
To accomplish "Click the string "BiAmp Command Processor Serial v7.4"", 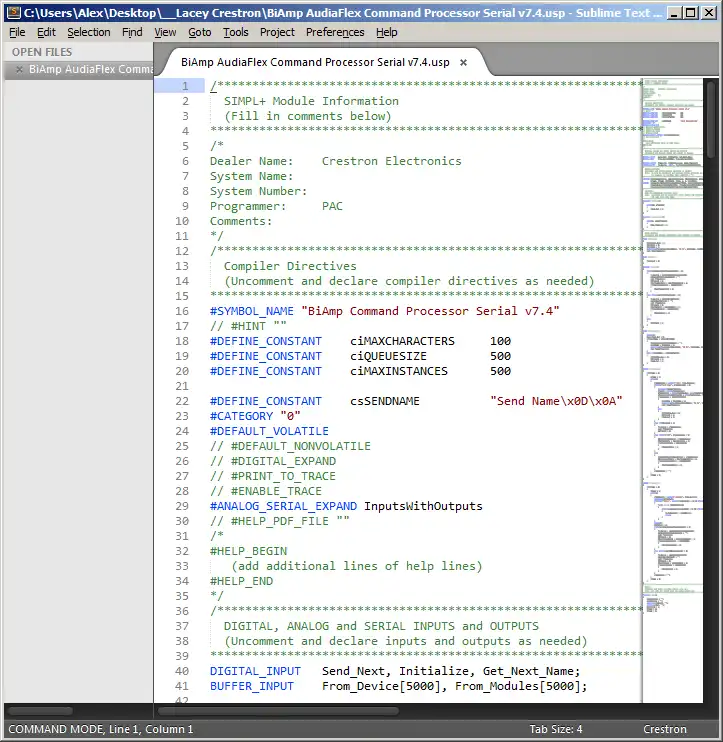I will pos(430,311).
